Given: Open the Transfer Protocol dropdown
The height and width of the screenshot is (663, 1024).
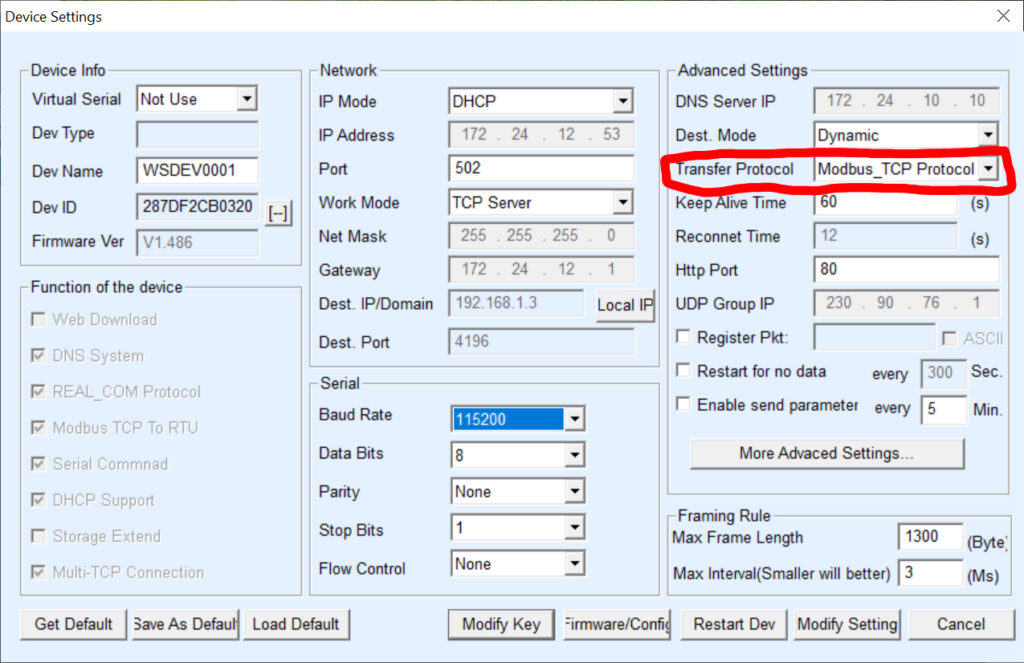Looking at the screenshot, I should point(989,169).
